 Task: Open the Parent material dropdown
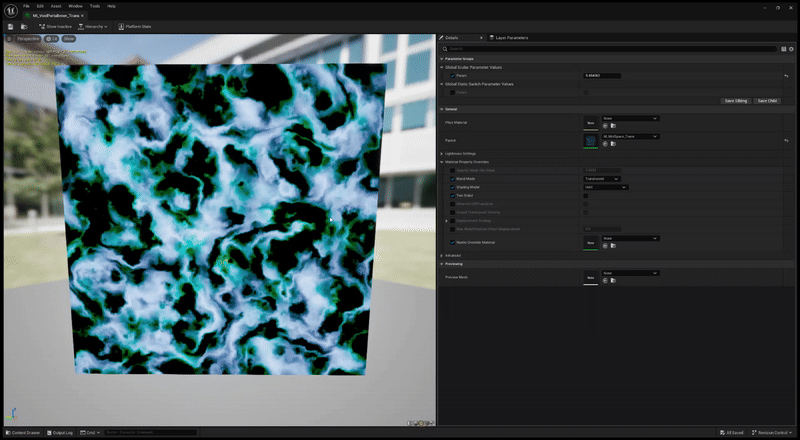click(x=631, y=136)
